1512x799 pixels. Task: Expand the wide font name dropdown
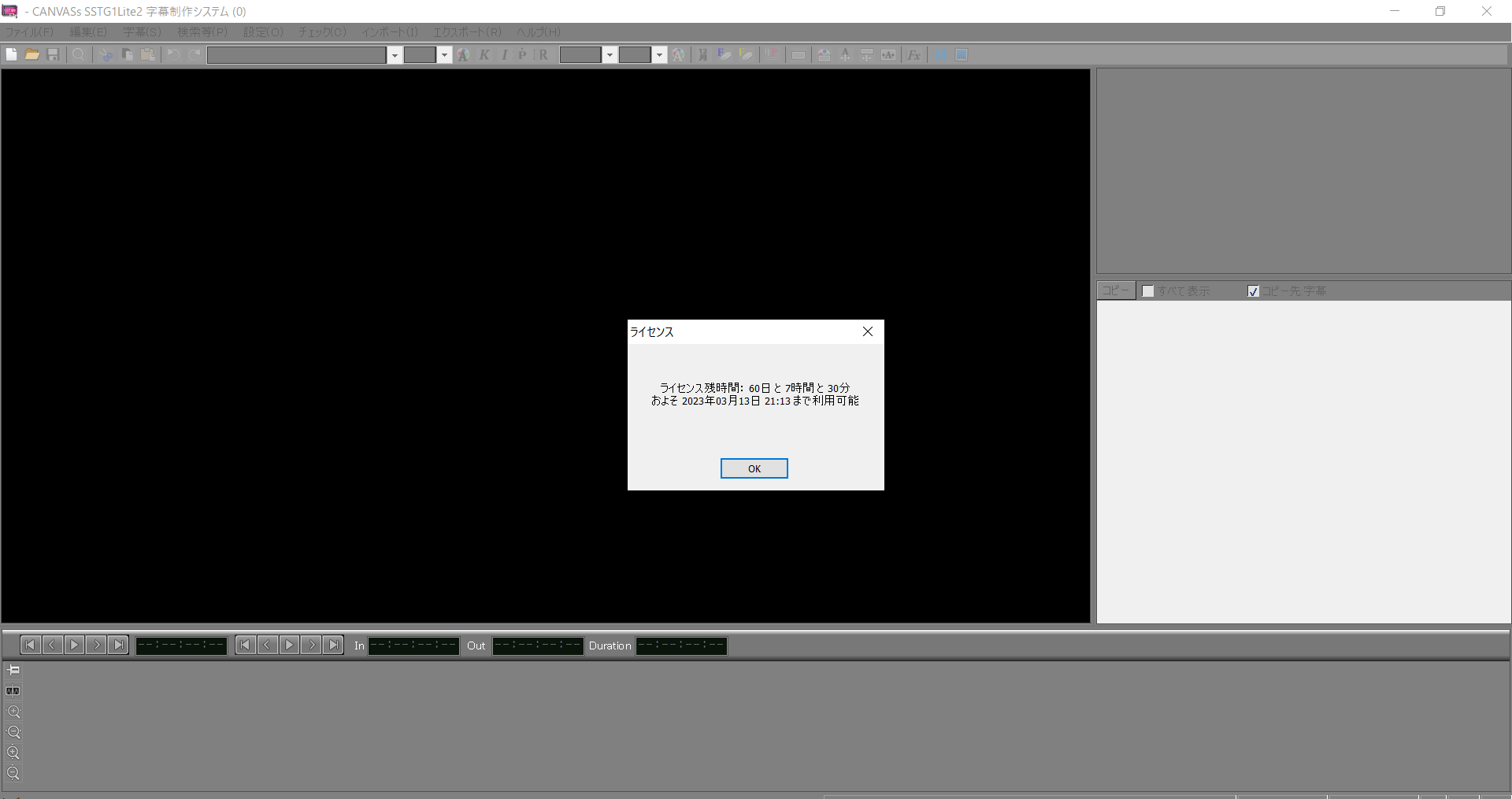coord(395,55)
